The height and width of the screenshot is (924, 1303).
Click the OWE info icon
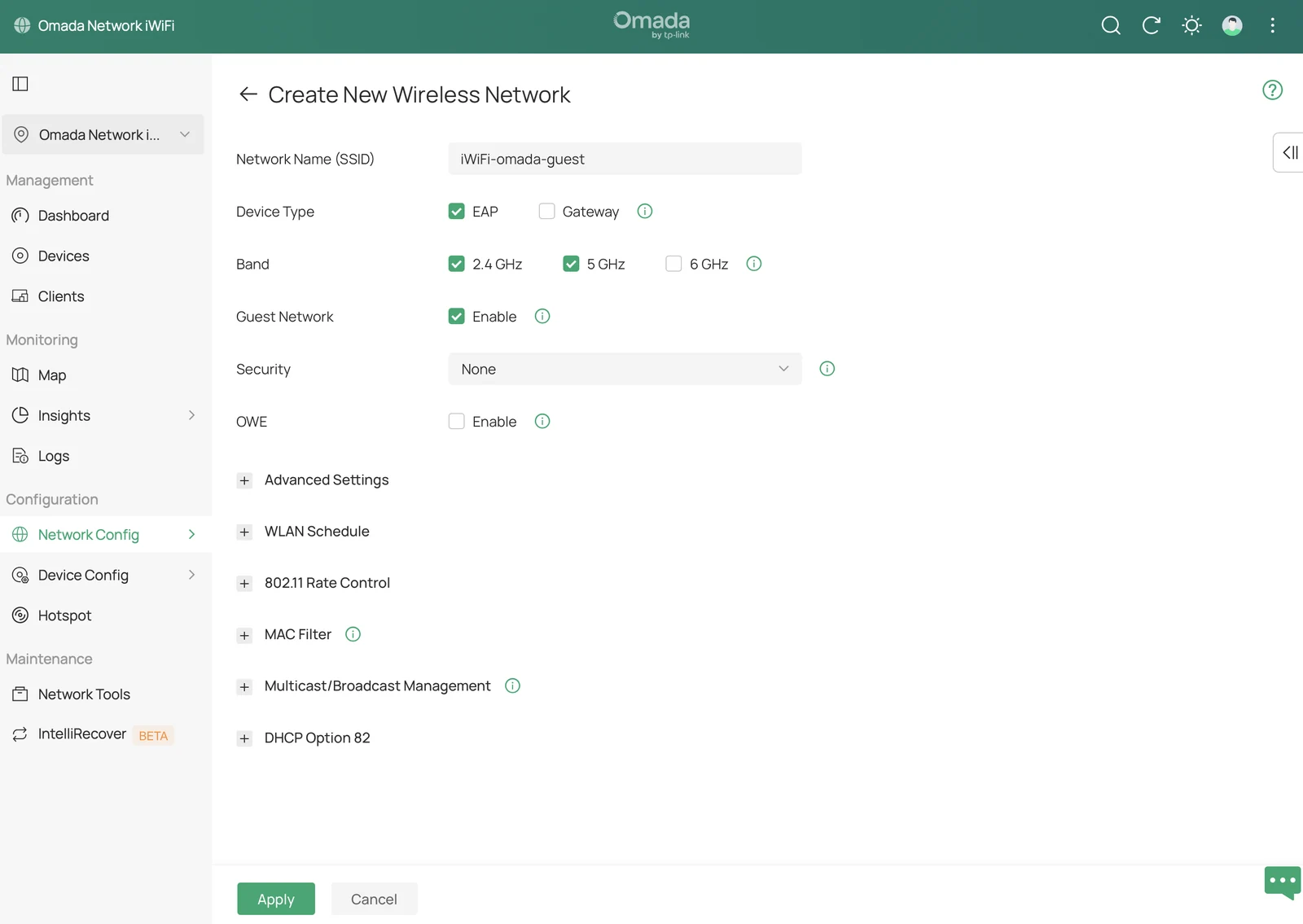[542, 422]
